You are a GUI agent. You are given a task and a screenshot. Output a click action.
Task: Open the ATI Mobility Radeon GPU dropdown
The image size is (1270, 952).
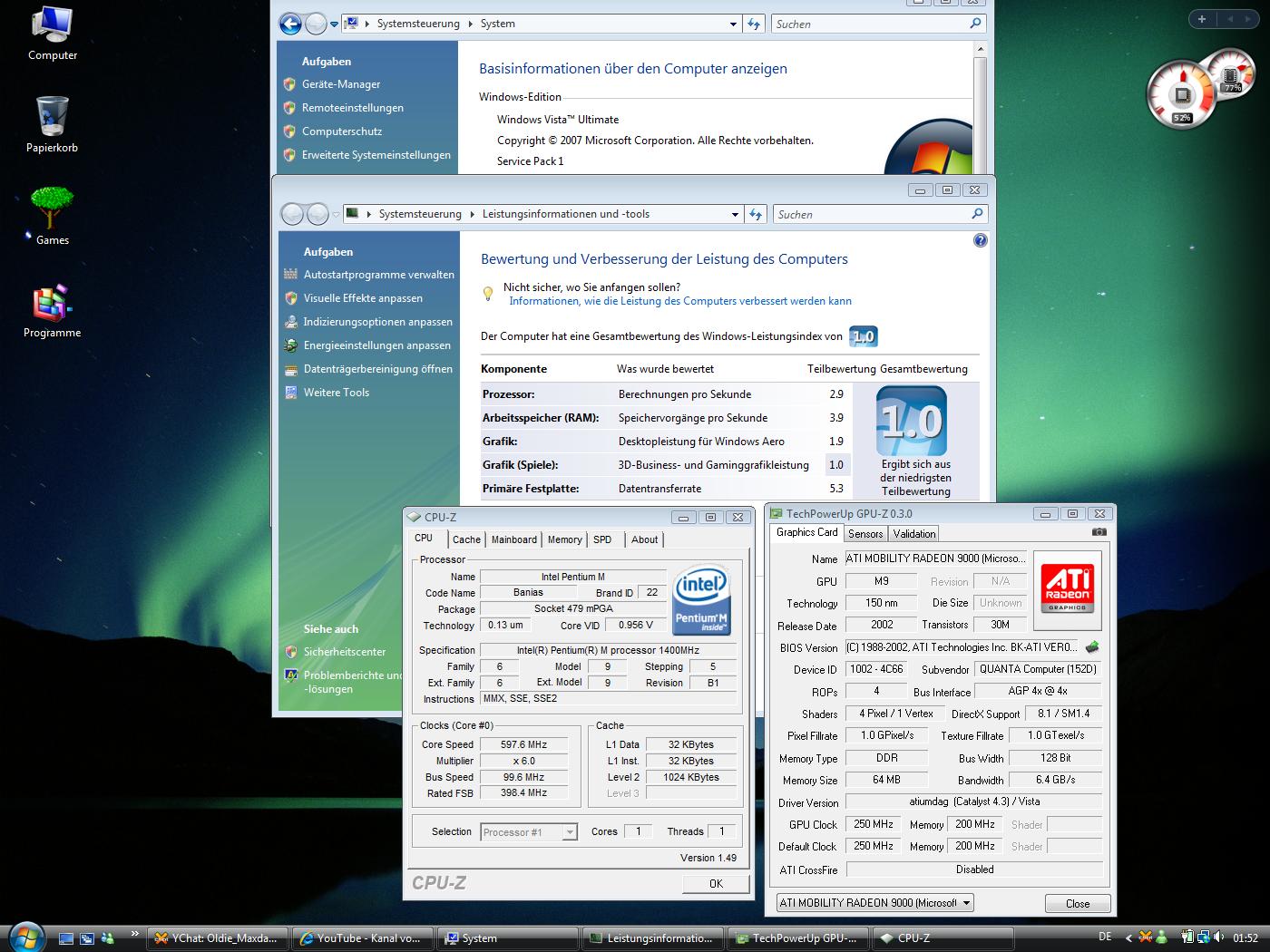[x=967, y=903]
